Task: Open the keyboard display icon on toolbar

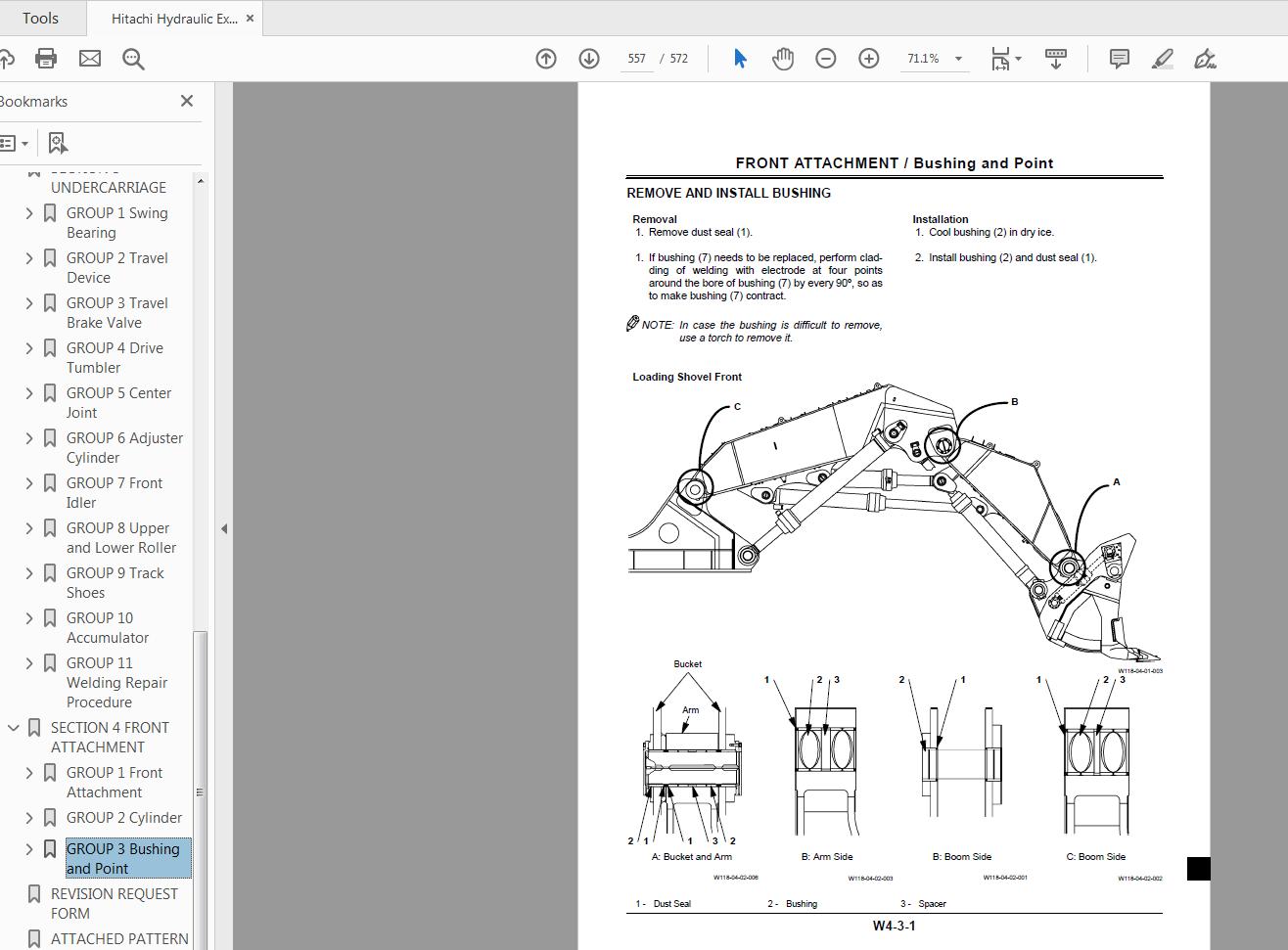Action: [x=1056, y=59]
